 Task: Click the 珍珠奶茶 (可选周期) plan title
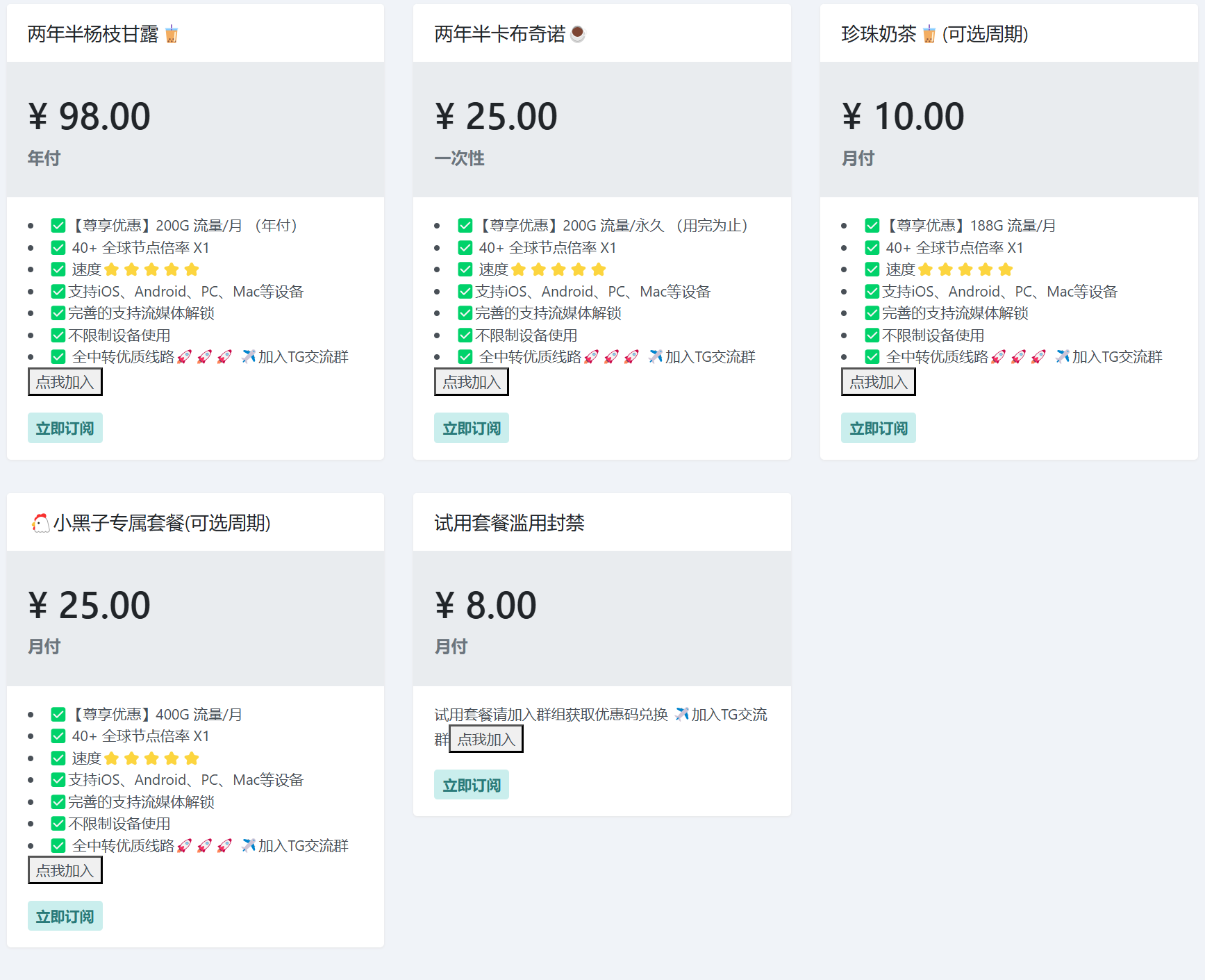pos(935,34)
